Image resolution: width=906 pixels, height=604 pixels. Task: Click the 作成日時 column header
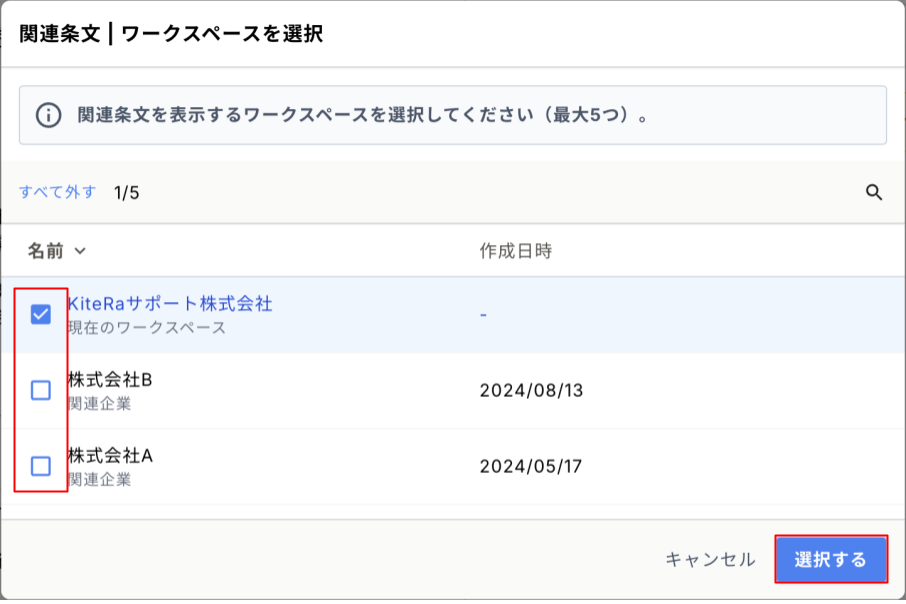(x=515, y=251)
